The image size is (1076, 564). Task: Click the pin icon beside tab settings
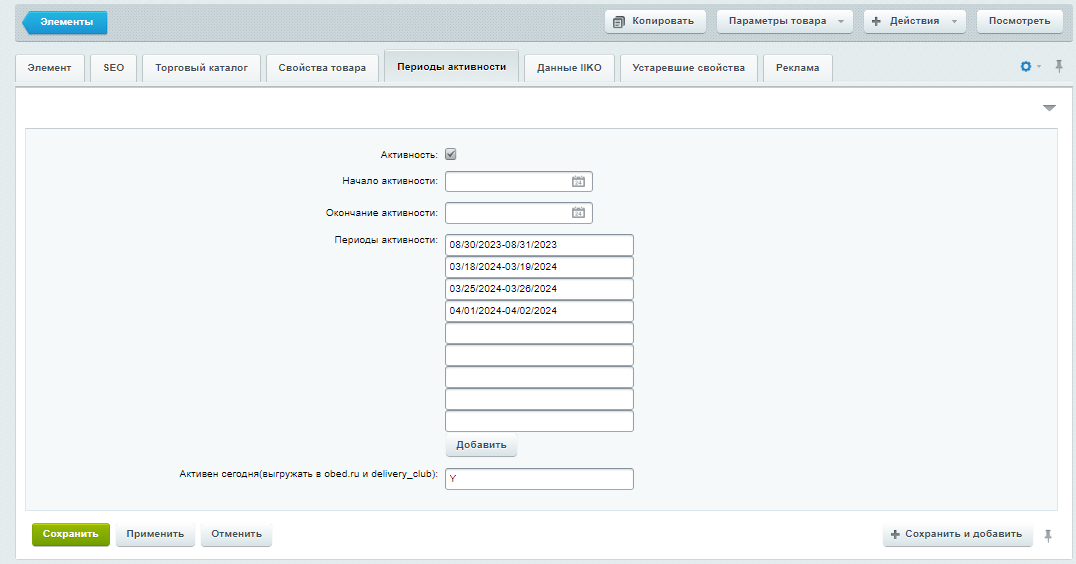point(1059,67)
